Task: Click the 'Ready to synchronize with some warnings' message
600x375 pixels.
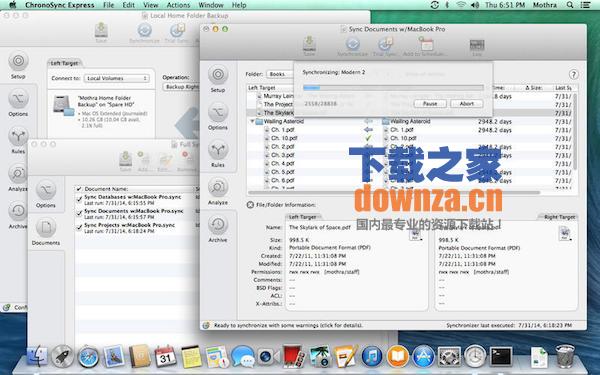Action: [288, 325]
